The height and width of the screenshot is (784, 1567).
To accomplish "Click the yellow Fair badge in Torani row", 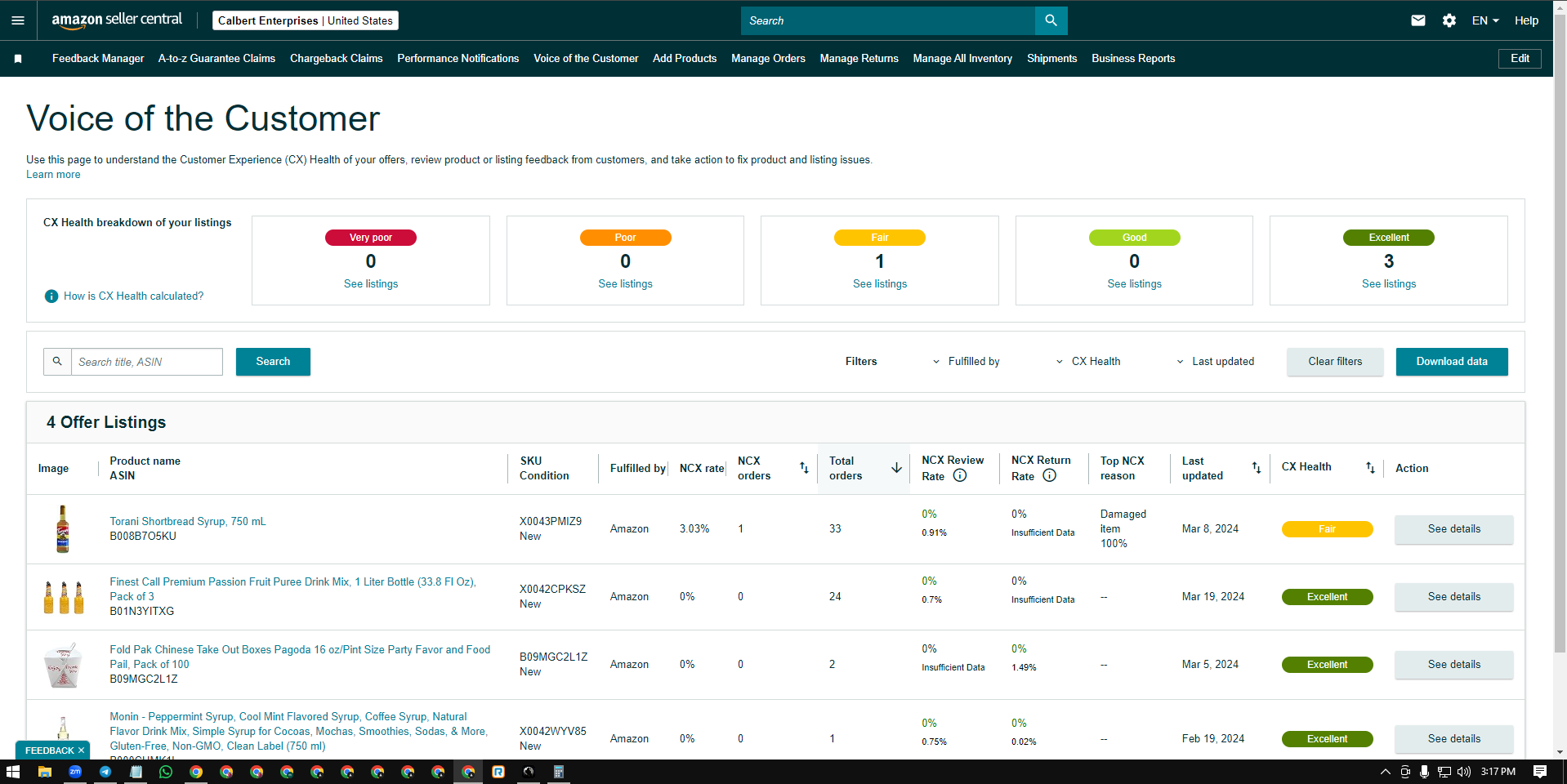I will click(1327, 529).
